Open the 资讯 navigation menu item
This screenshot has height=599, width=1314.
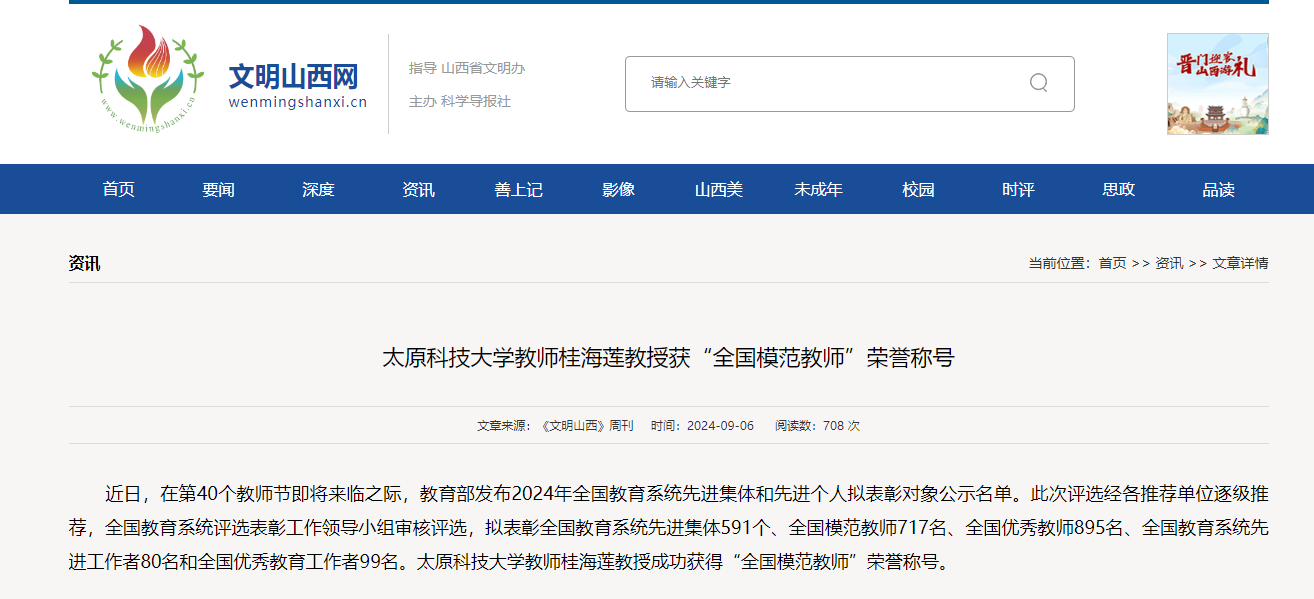click(x=418, y=189)
